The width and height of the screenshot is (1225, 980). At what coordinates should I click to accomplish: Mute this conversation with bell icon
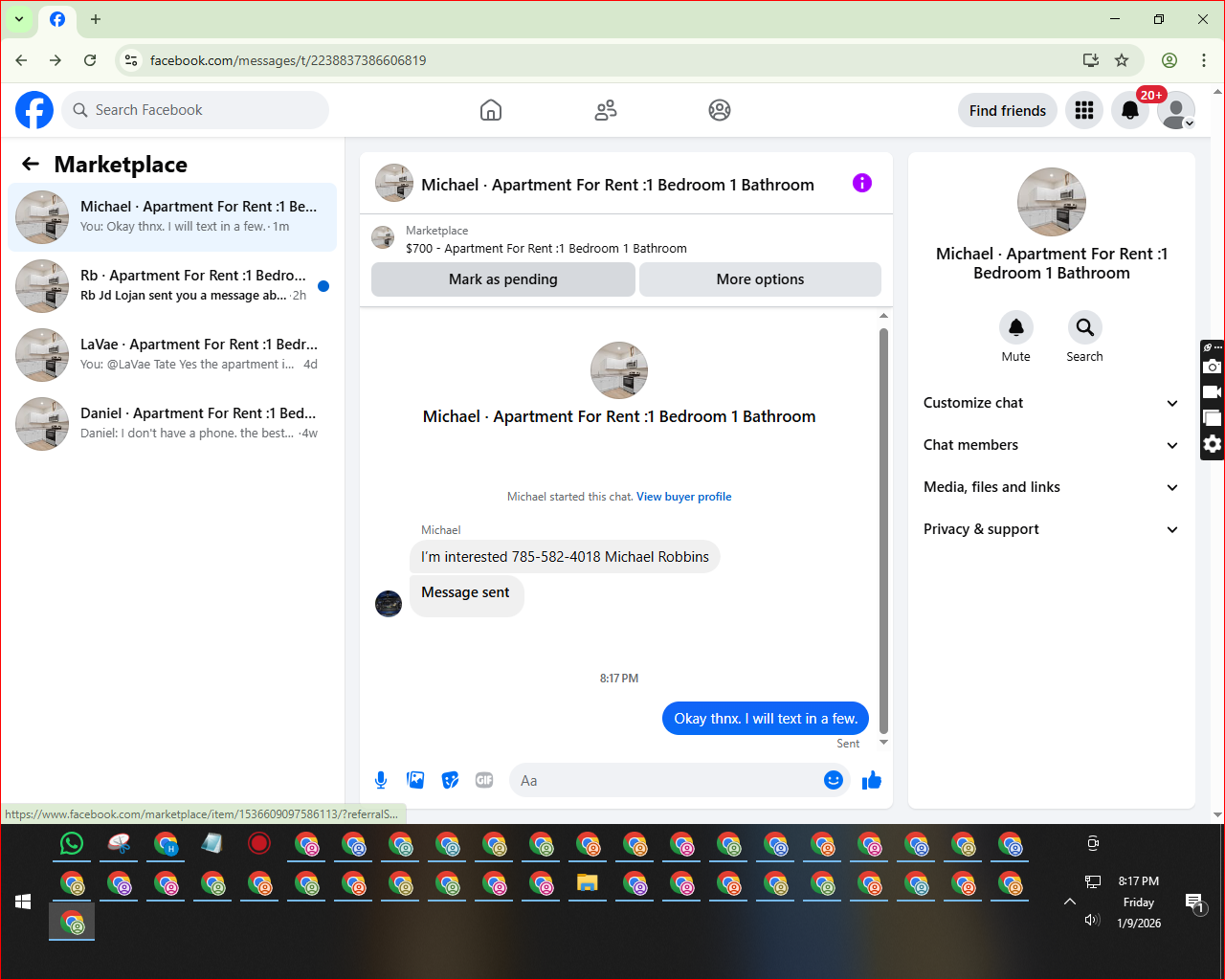(1016, 327)
